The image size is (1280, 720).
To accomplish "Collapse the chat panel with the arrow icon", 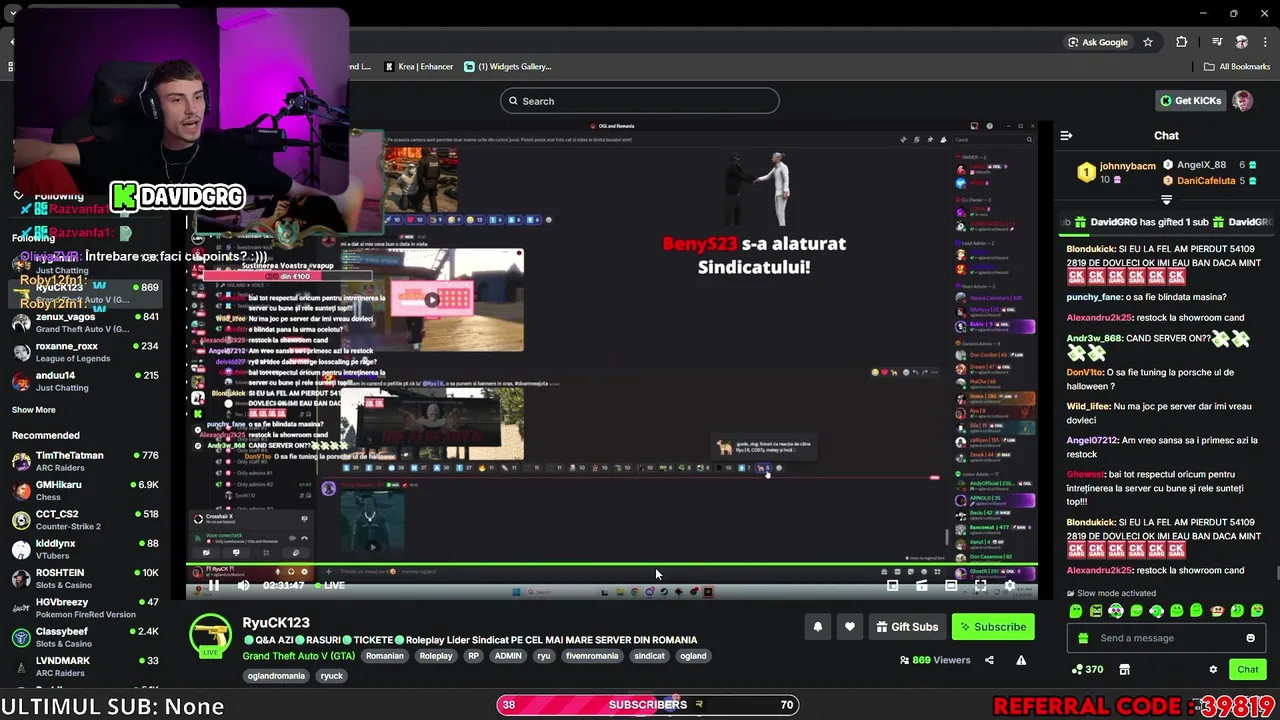I will coord(1066,135).
